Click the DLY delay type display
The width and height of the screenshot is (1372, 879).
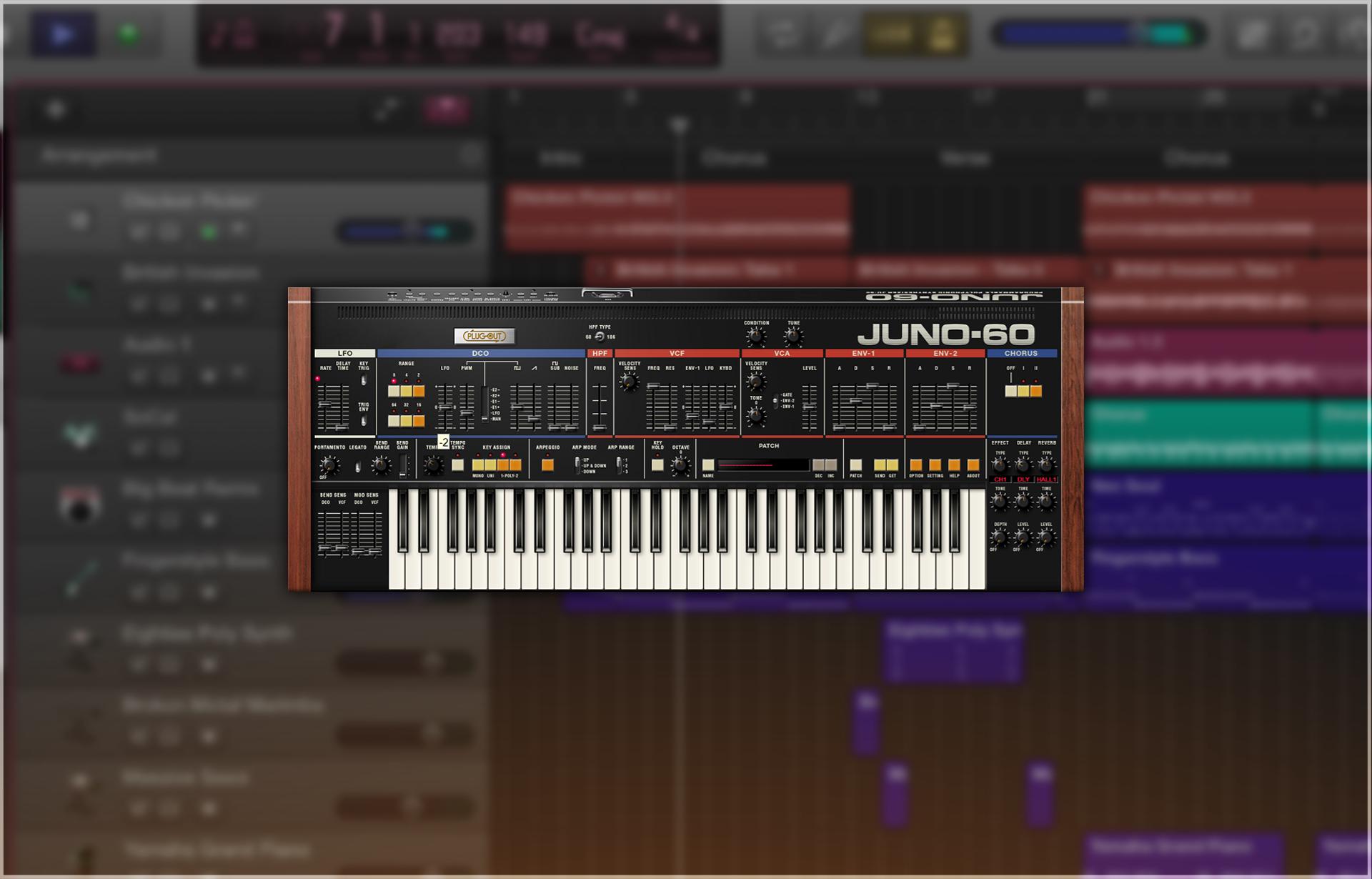[x=1023, y=480]
